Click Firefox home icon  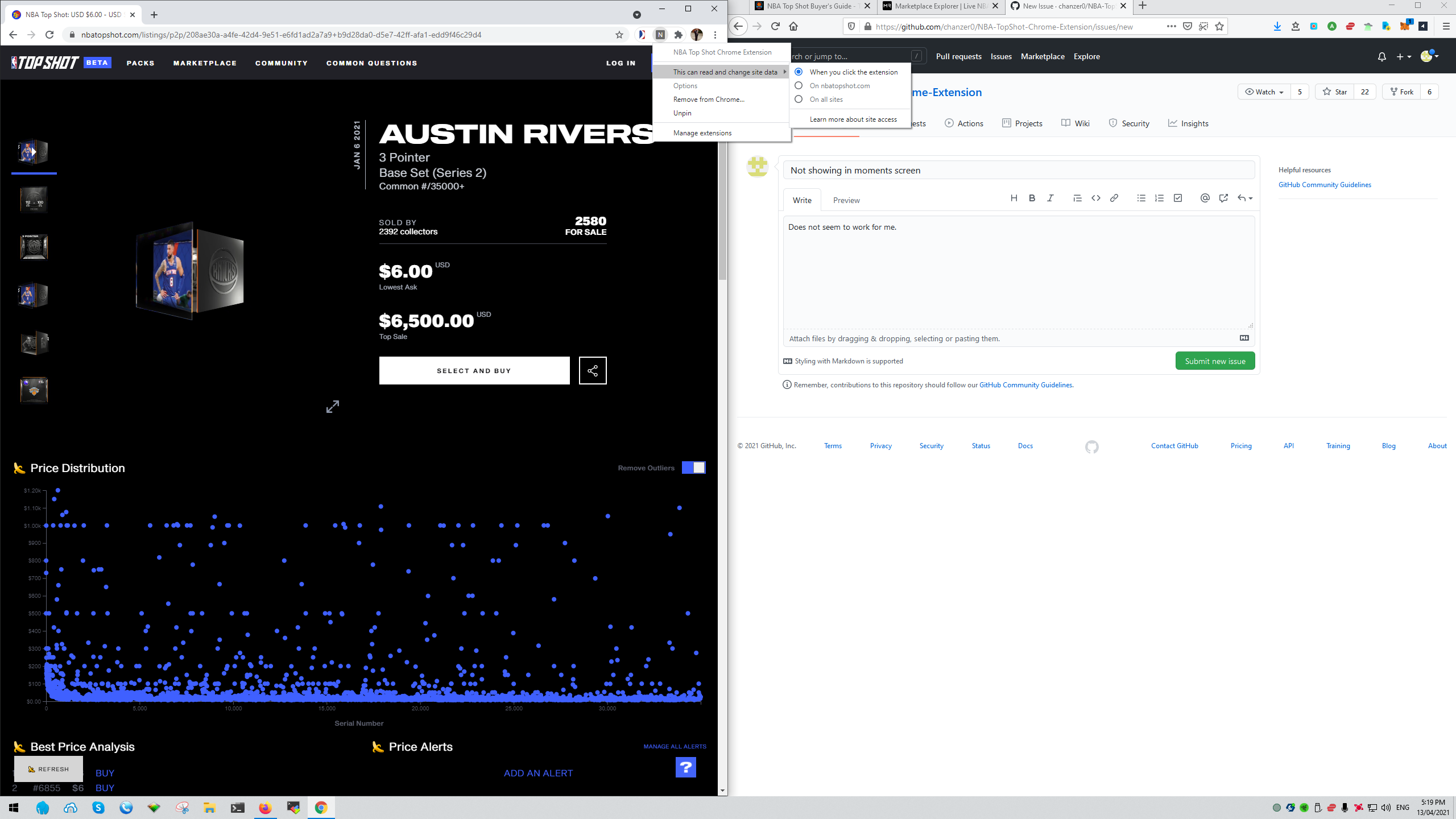point(793,26)
